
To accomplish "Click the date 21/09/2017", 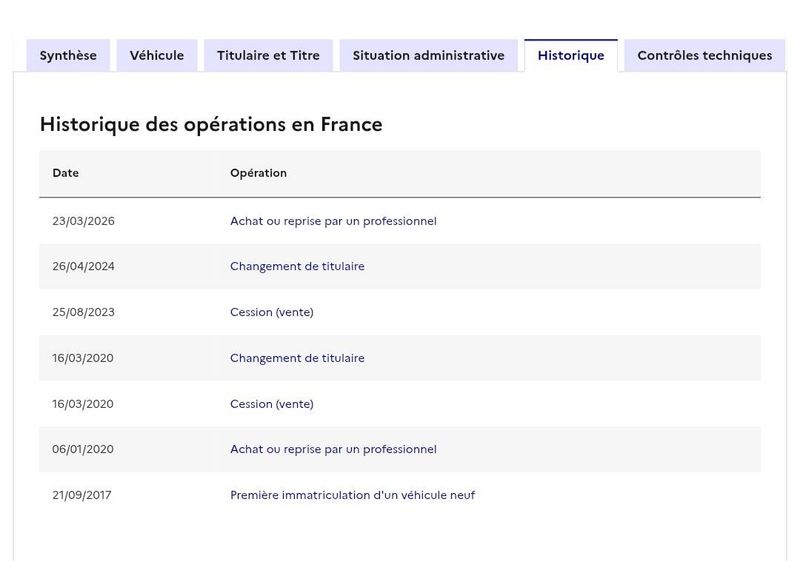I will coord(82,495).
